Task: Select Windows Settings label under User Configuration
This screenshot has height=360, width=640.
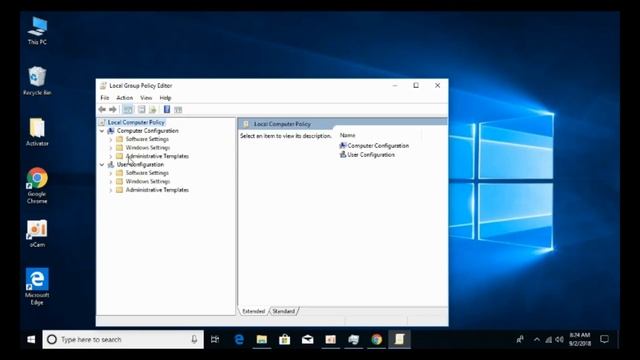Action: [x=148, y=182]
